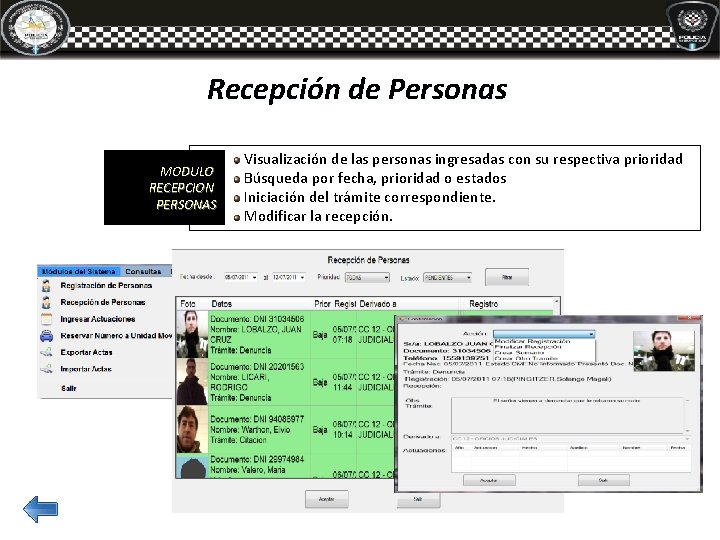Click the blue back arrow on slide
Screen dimensions: 720x540
[x=41, y=509]
